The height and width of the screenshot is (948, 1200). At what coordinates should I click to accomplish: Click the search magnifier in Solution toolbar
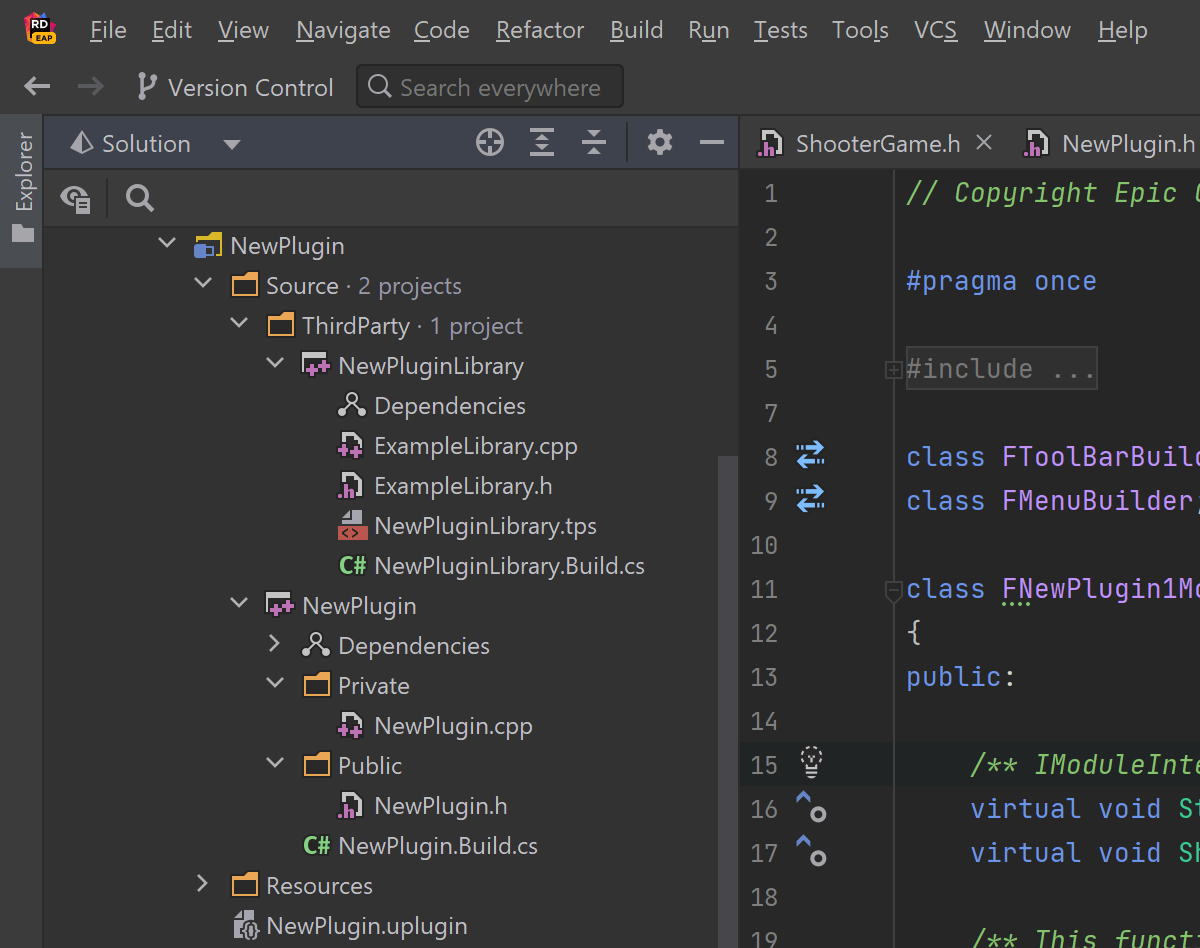coord(140,199)
